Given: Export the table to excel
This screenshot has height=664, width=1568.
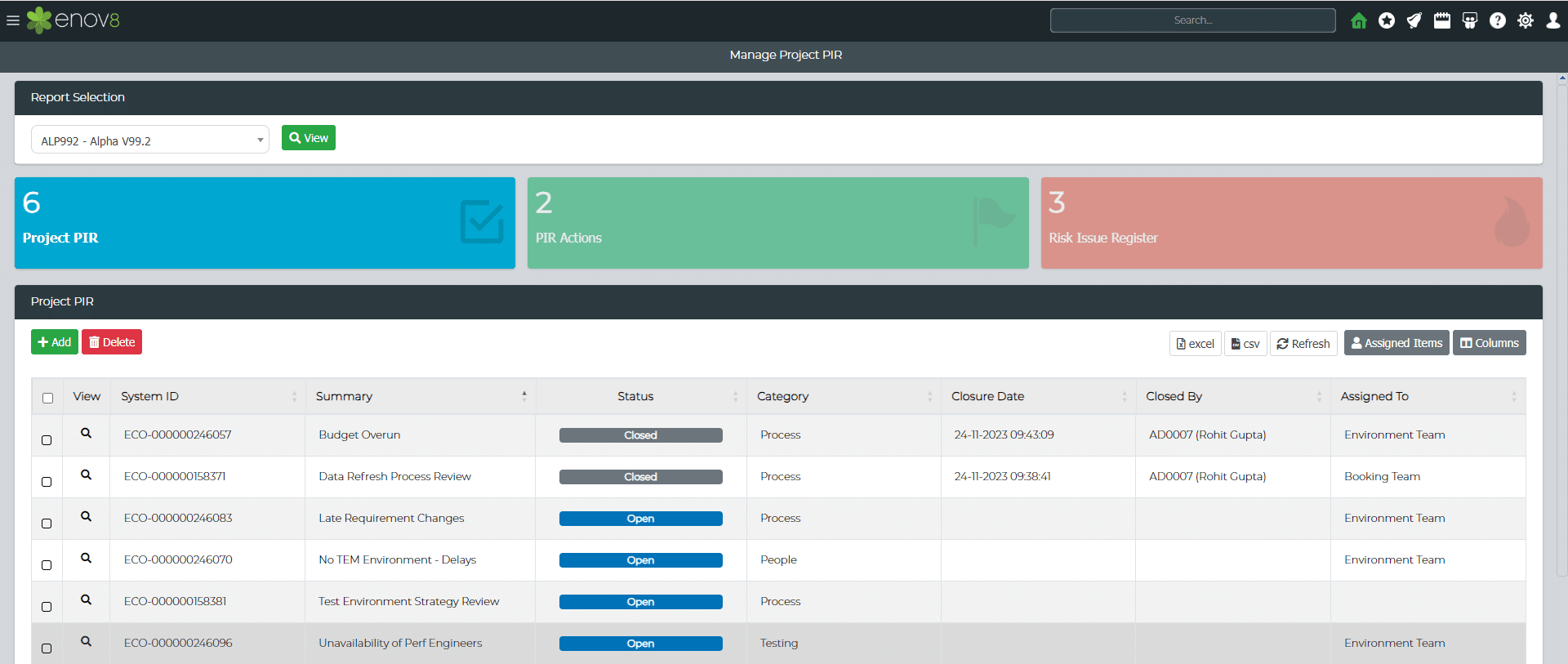Looking at the screenshot, I should pyautogui.click(x=1195, y=344).
